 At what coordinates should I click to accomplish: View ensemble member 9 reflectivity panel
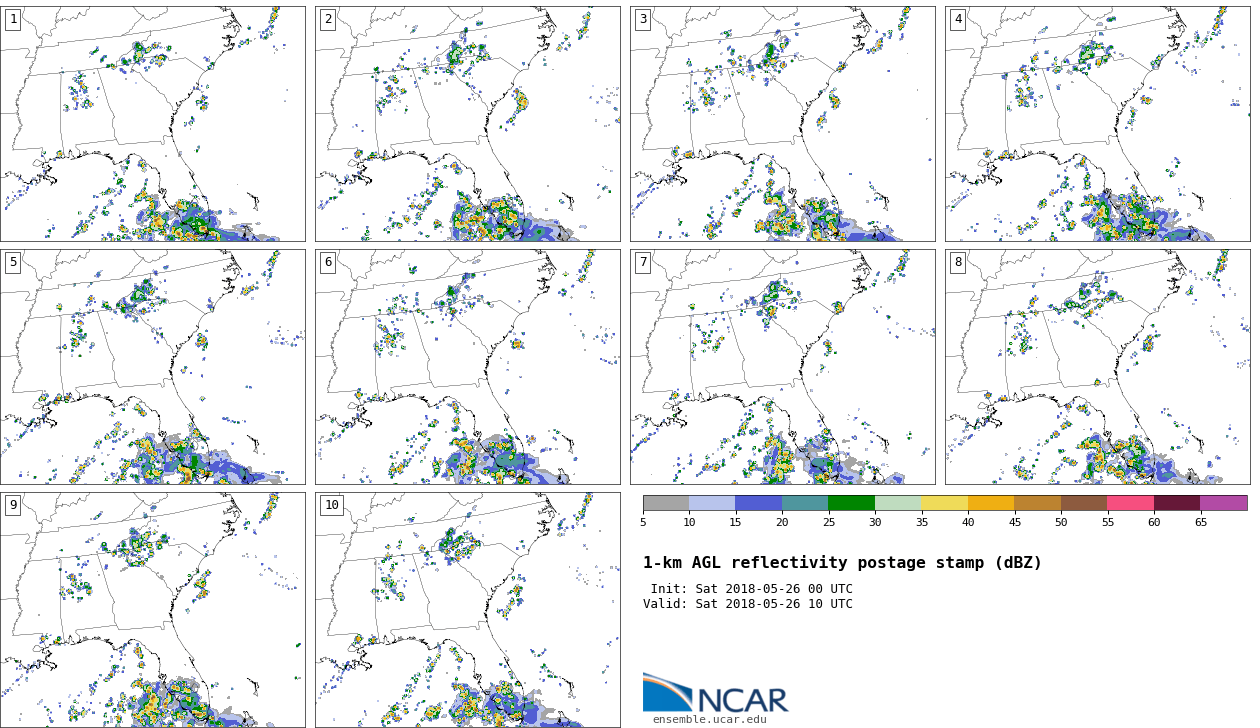click(x=153, y=609)
